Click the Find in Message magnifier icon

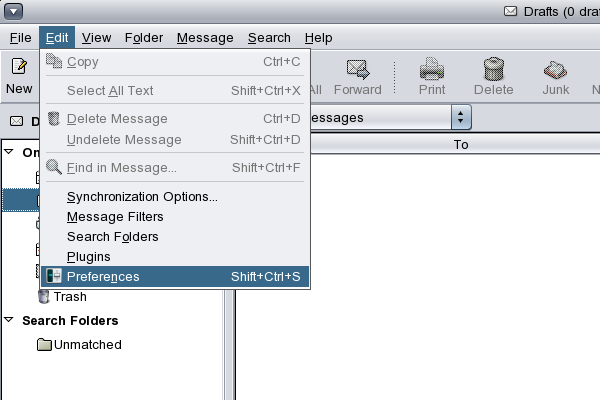[54, 167]
